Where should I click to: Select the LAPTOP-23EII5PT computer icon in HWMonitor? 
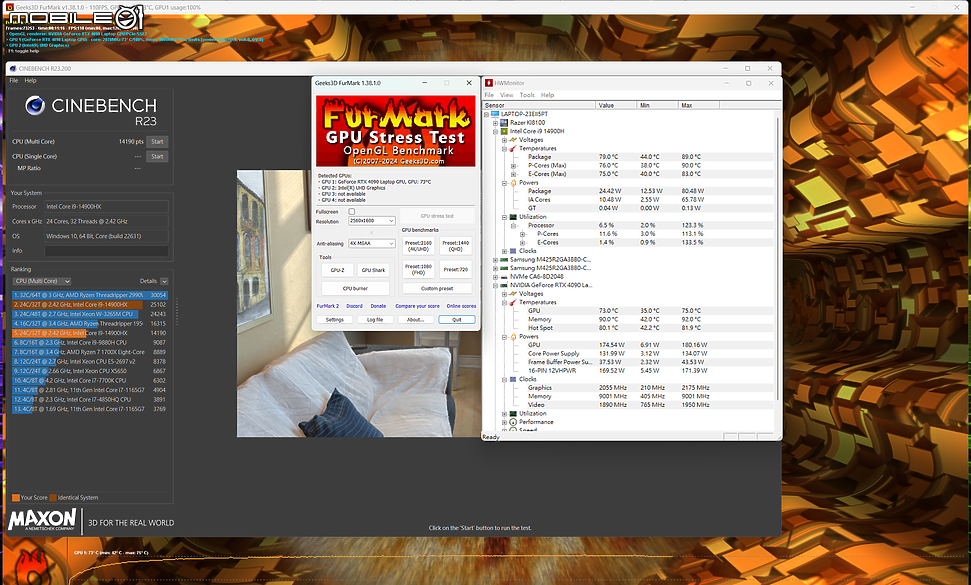tap(495, 114)
